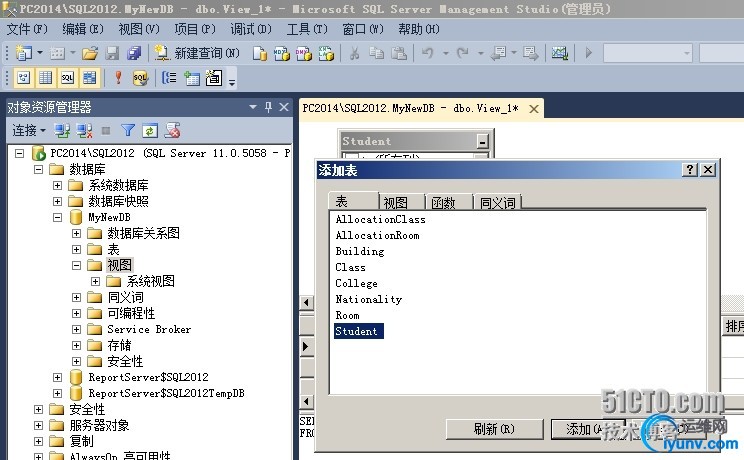
Task: Open Object Explorer window position dropdown
Action: pyautogui.click(x=253, y=107)
